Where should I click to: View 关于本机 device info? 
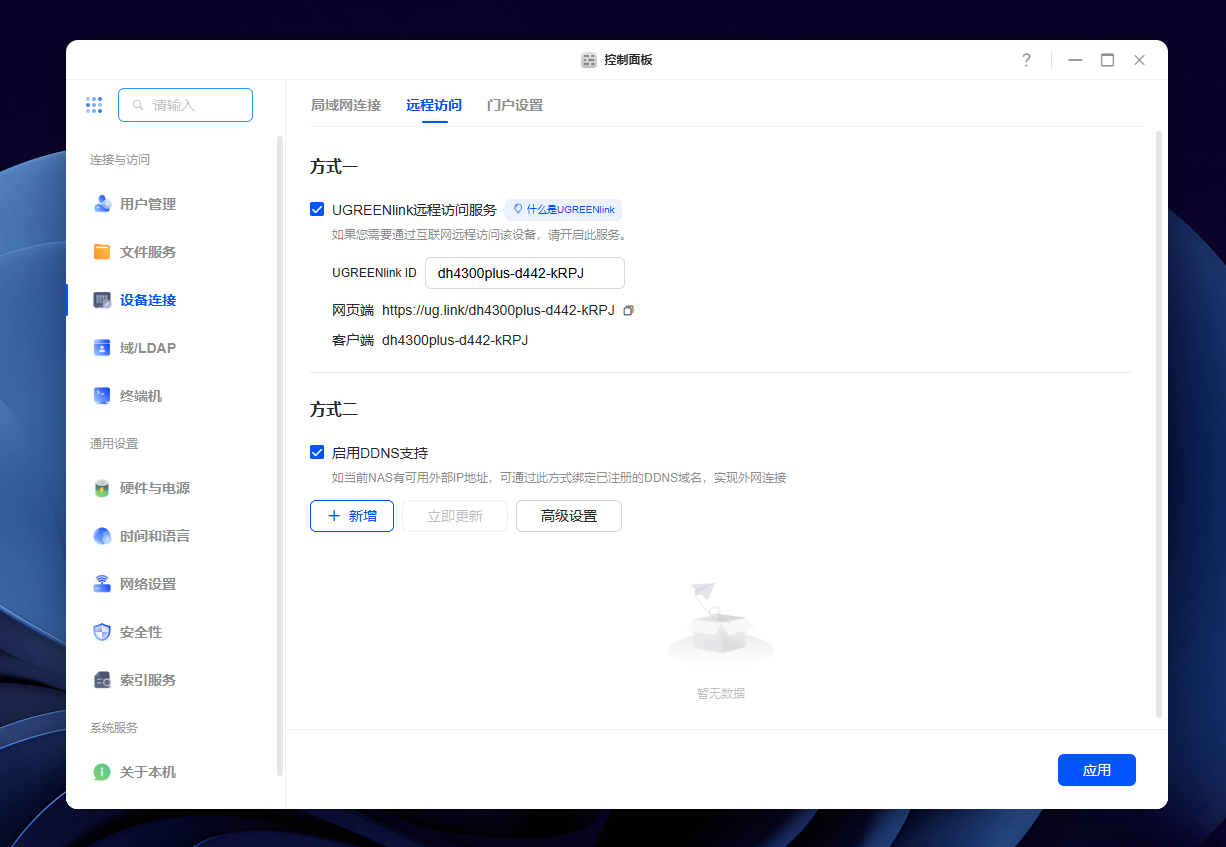tap(146, 771)
